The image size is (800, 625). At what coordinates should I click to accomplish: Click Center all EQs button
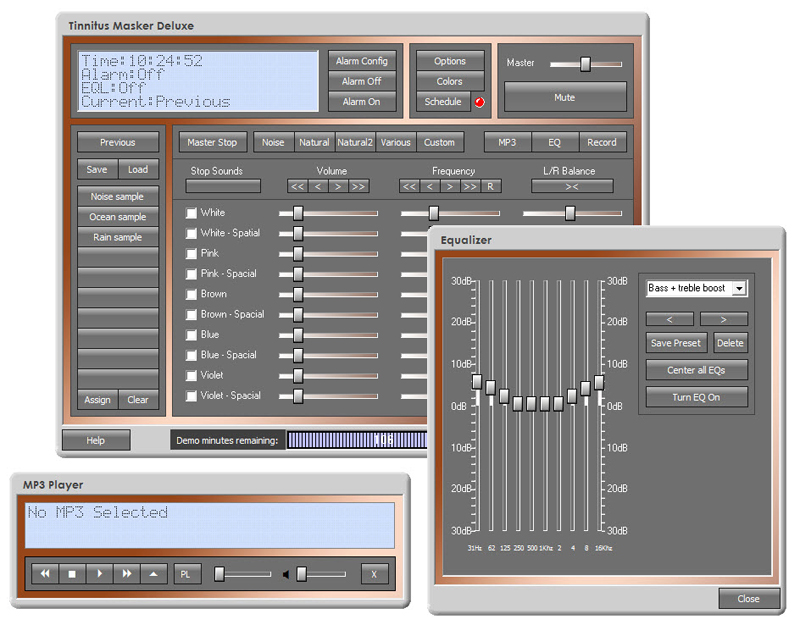[696, 370]
